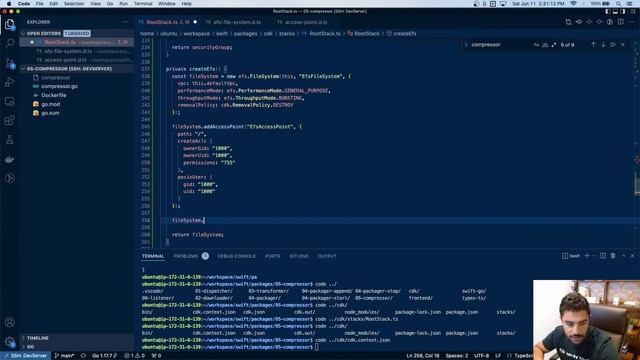Open changes icon in the editor toolbar
The width and height of the screenshot is (640, 360).
(x=568, y=22)
